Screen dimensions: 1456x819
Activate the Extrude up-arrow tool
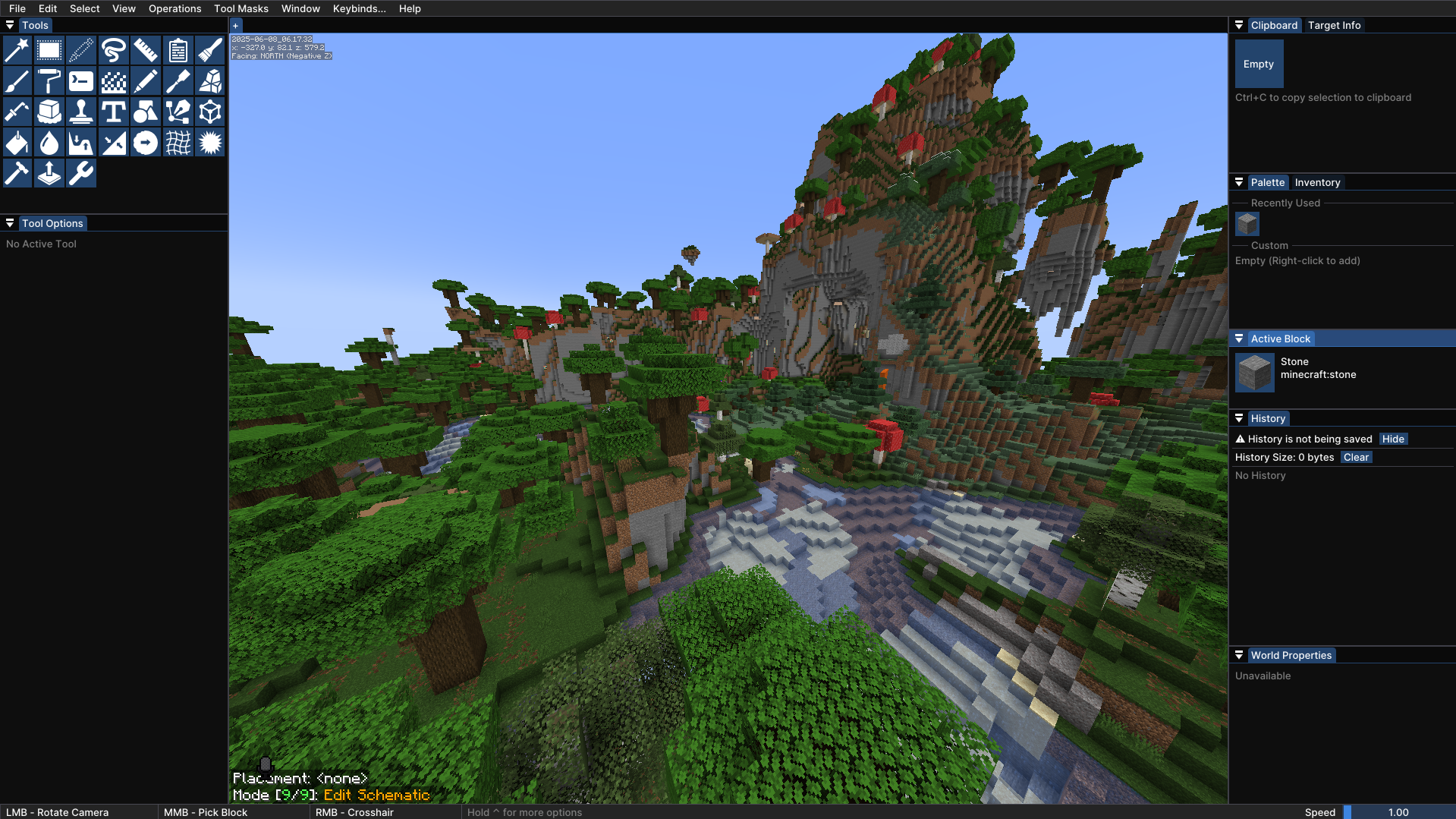click(x=49, y=173)
